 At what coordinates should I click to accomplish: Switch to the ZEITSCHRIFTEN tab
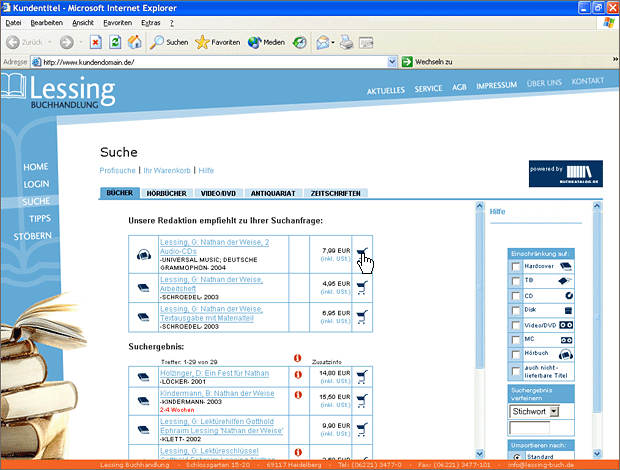click(335, 193)
